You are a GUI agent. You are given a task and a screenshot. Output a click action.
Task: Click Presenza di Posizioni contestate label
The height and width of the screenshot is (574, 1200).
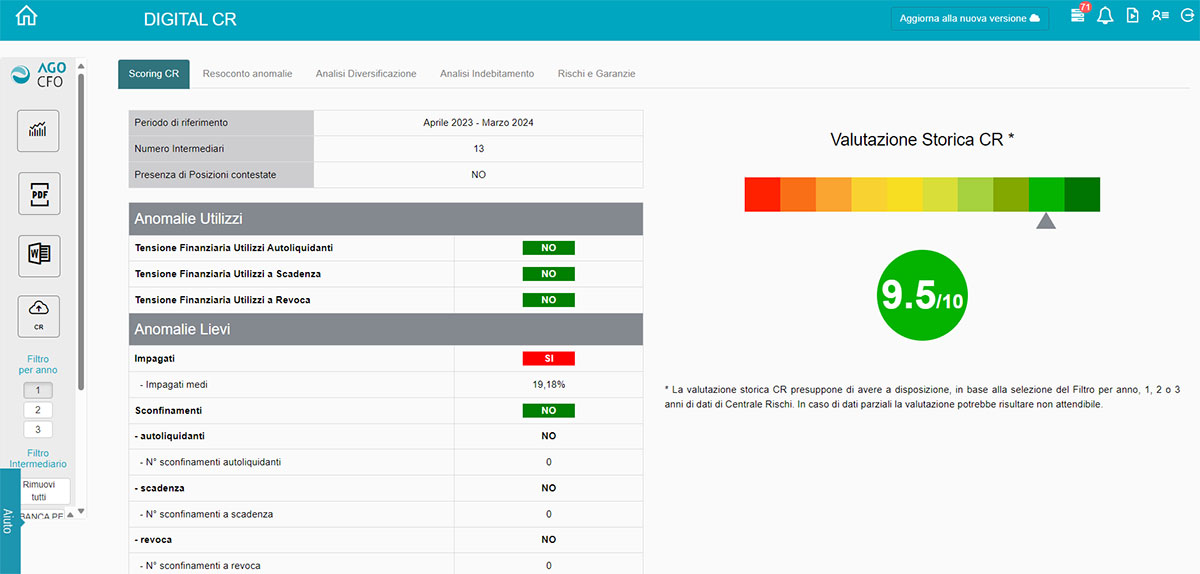205,175
